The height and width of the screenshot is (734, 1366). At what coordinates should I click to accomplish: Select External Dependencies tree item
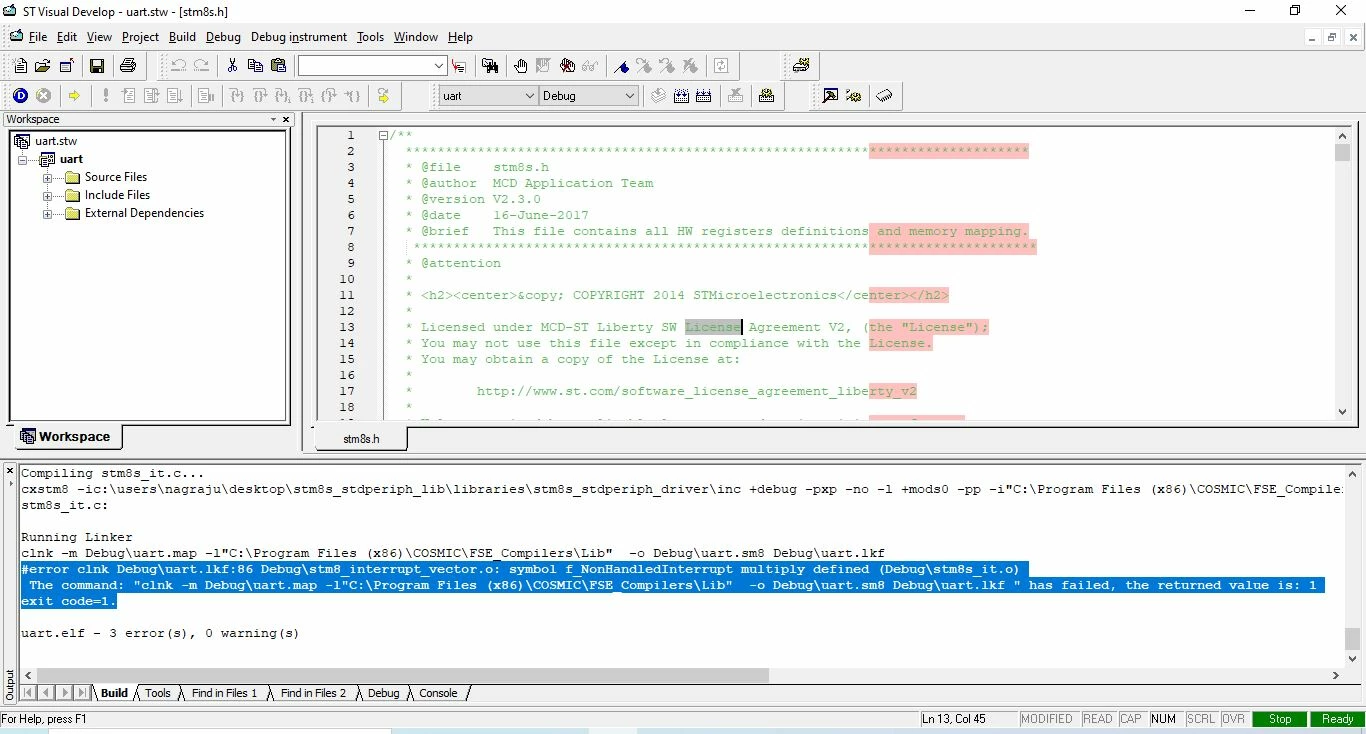(x=144, y=213)
